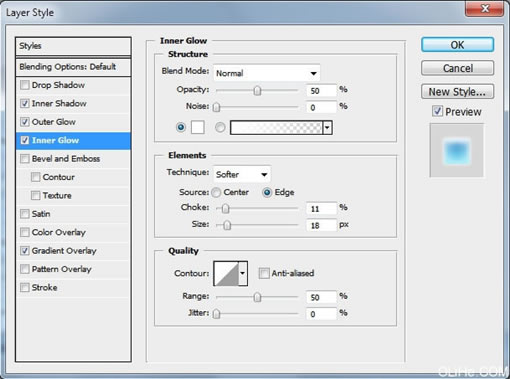Viewport: 510px width, 379px height.
Task: Click the Size value input field
Action: (321, 225)
